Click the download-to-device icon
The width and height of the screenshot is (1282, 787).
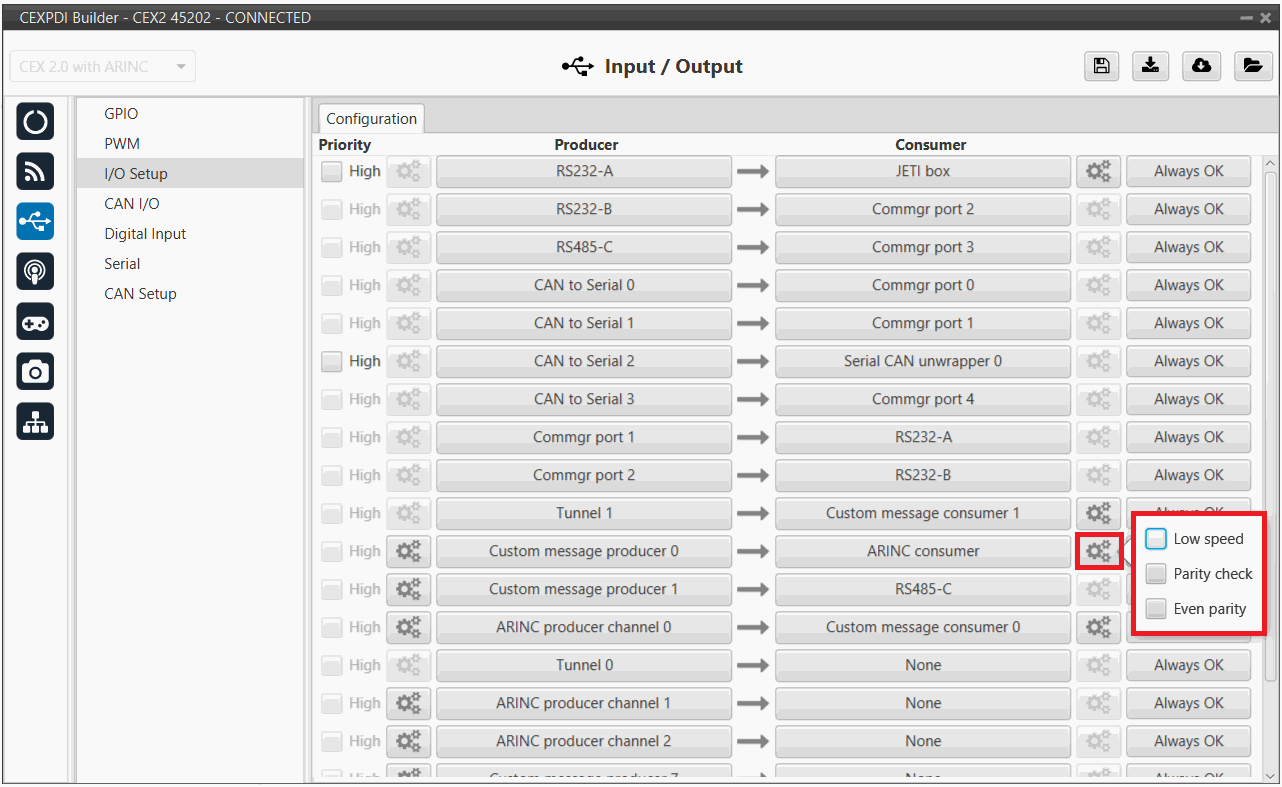coord(1151,66)
